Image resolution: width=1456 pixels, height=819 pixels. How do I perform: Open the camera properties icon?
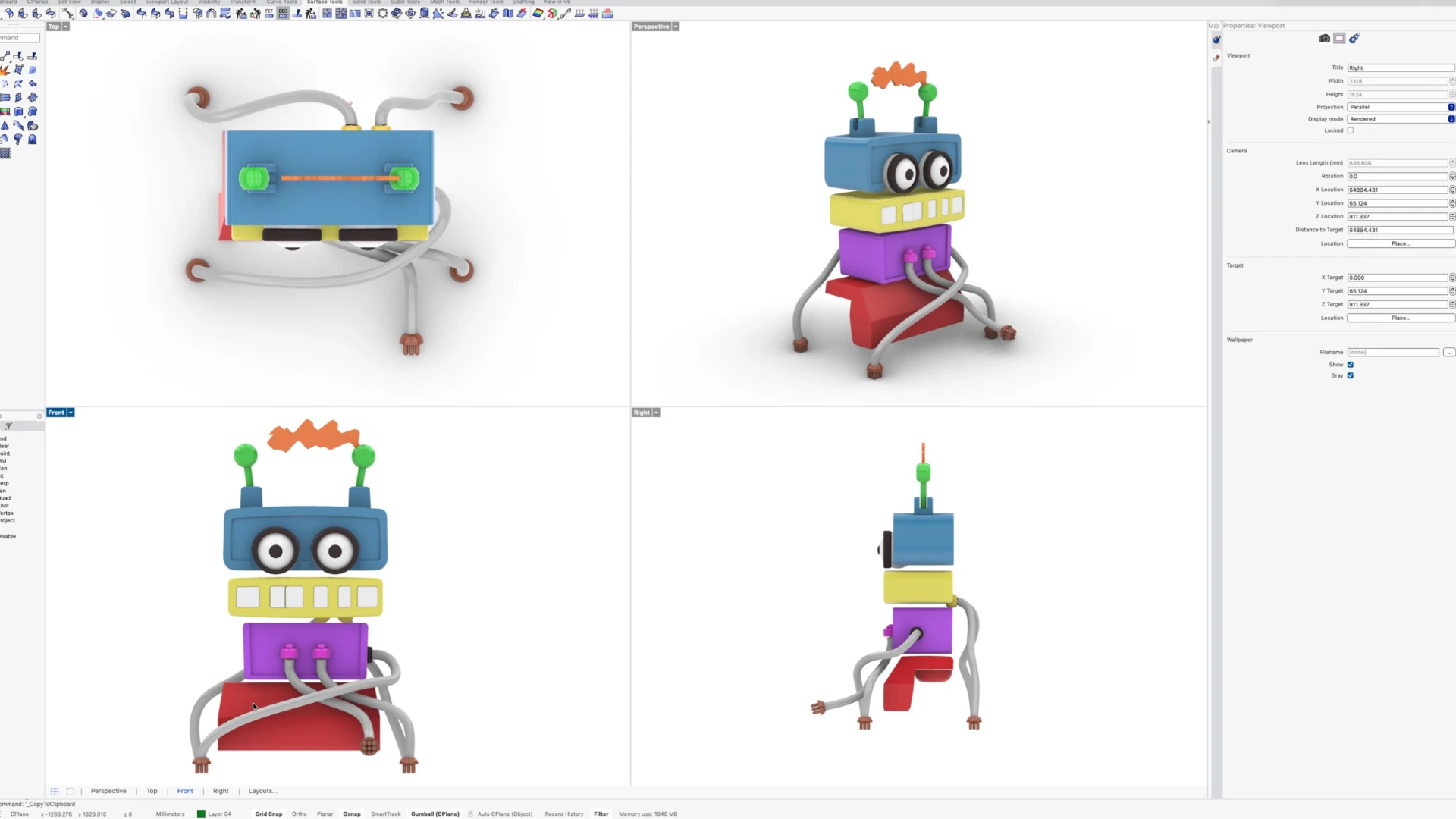tap(1324, 38)
